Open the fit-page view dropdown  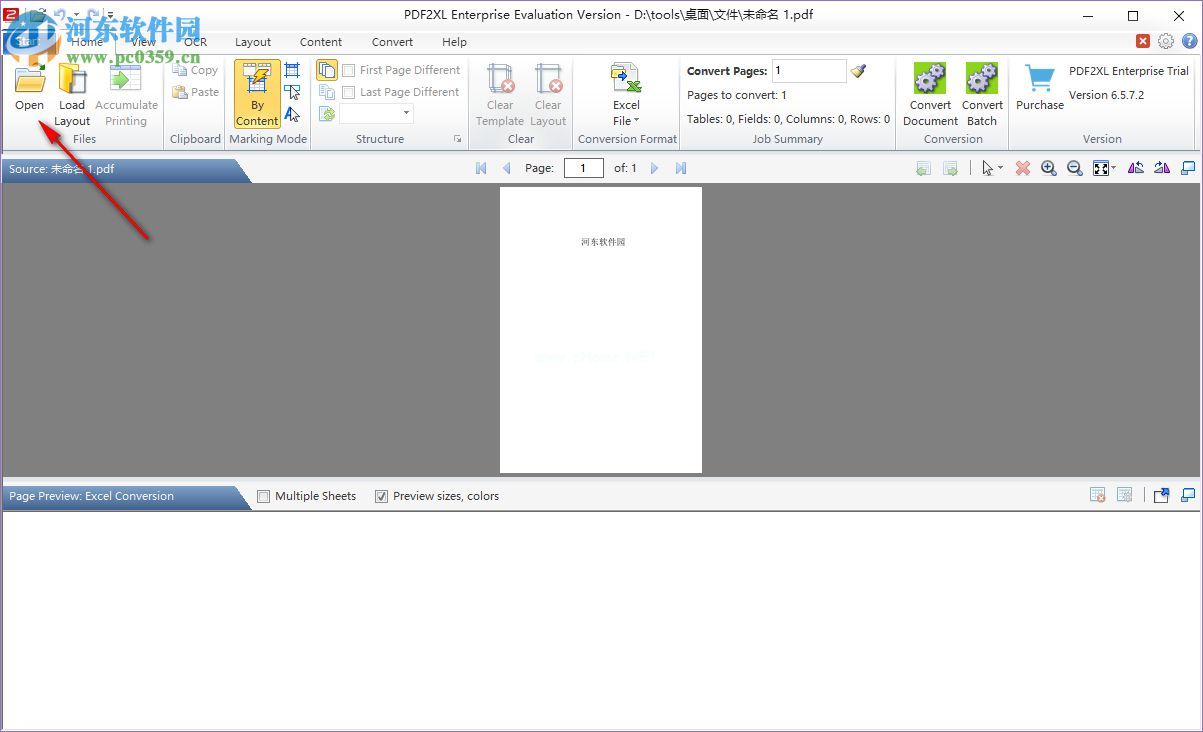click(x=1114, y=168)
